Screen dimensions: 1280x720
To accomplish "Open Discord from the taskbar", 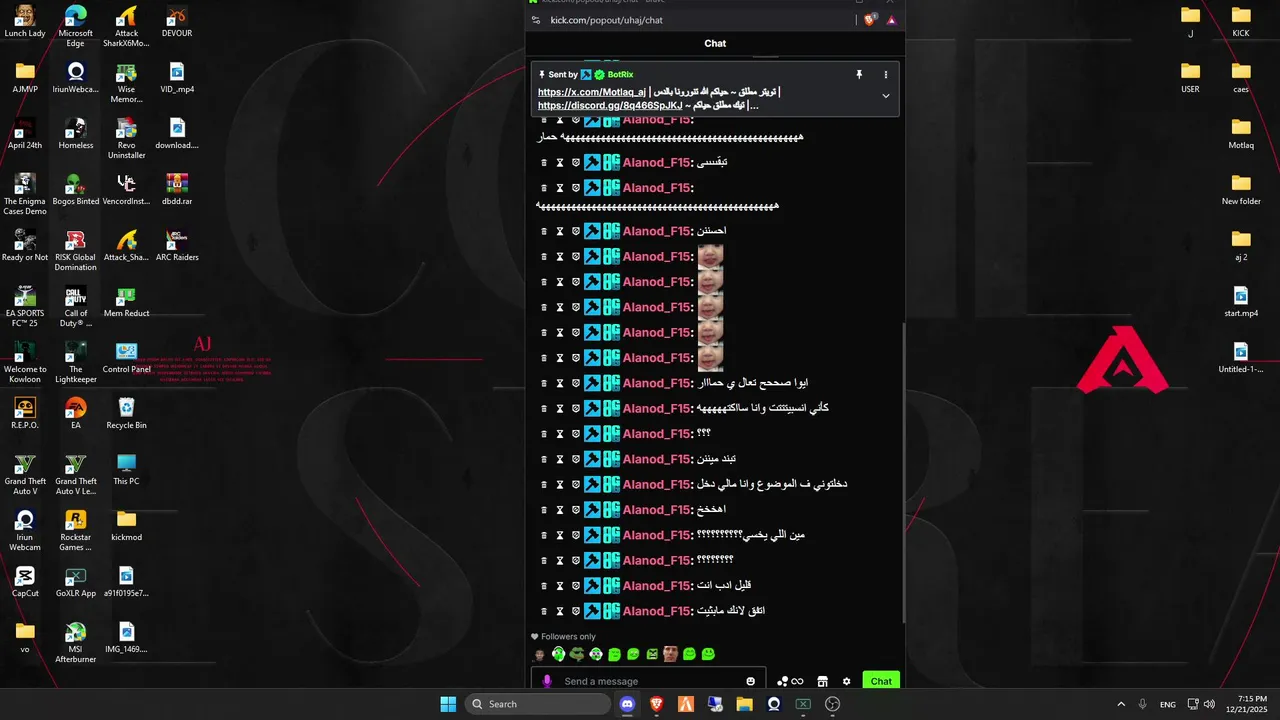I will pyautogui.click(x=627, y=704).
